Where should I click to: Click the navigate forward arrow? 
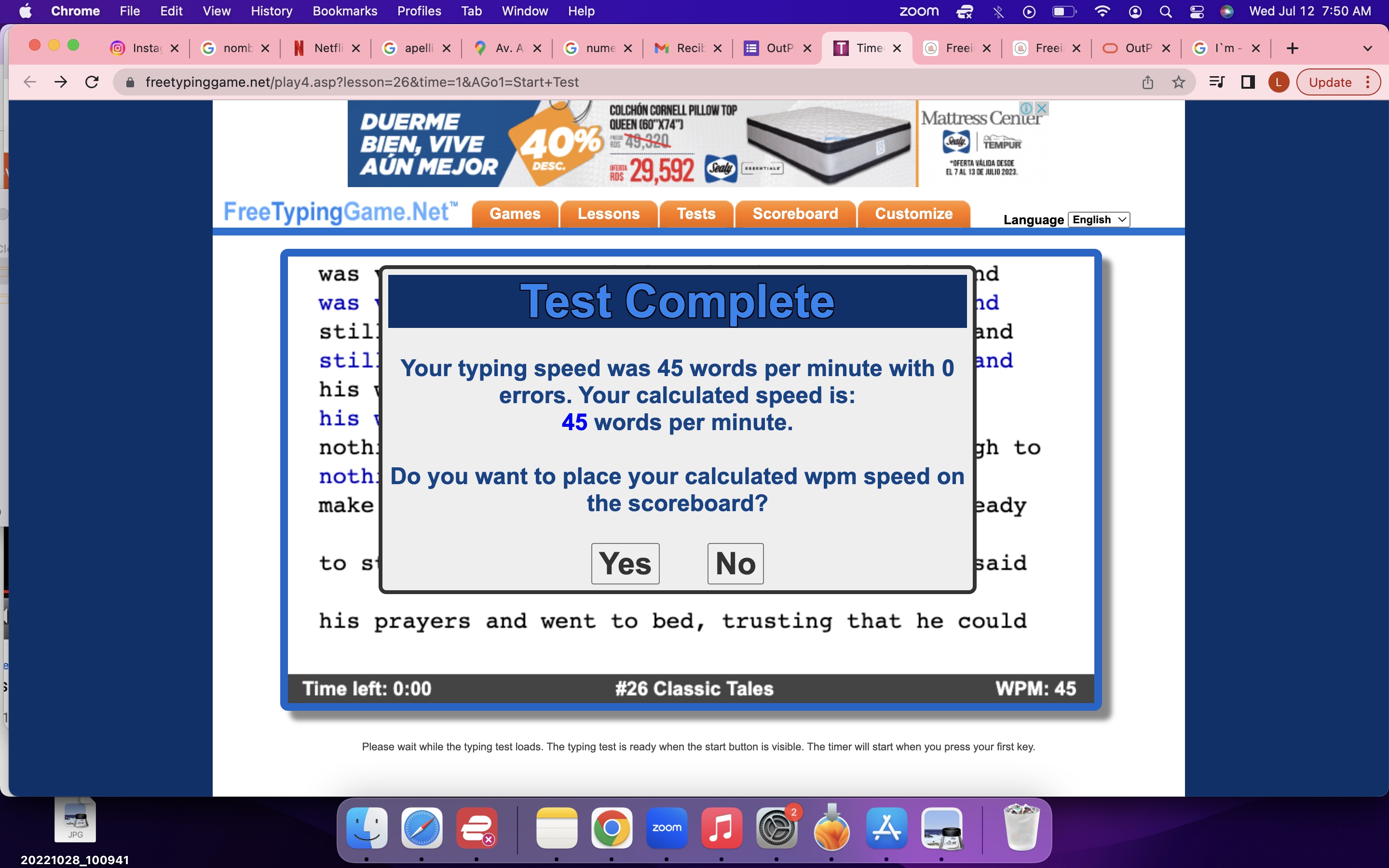coord(61,82)
